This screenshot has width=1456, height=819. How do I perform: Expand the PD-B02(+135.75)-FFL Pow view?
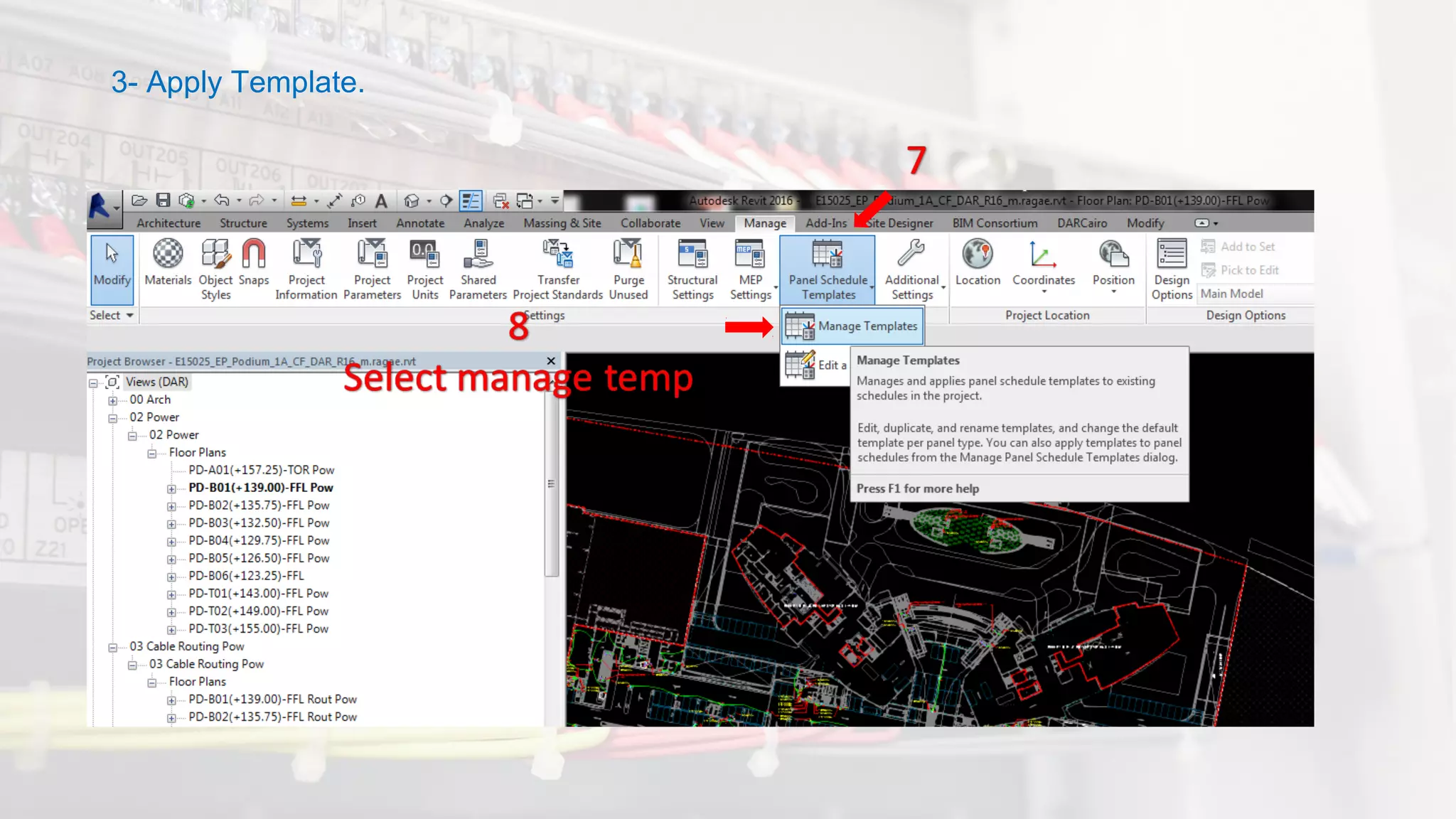point(171,506)
